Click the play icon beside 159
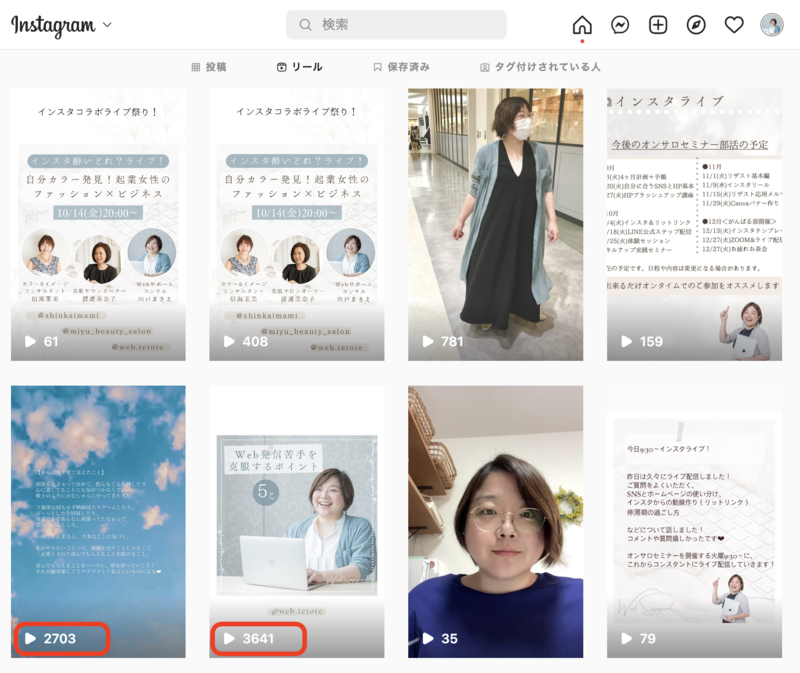The width and height of the screenshot is (800, 673). 627,341
